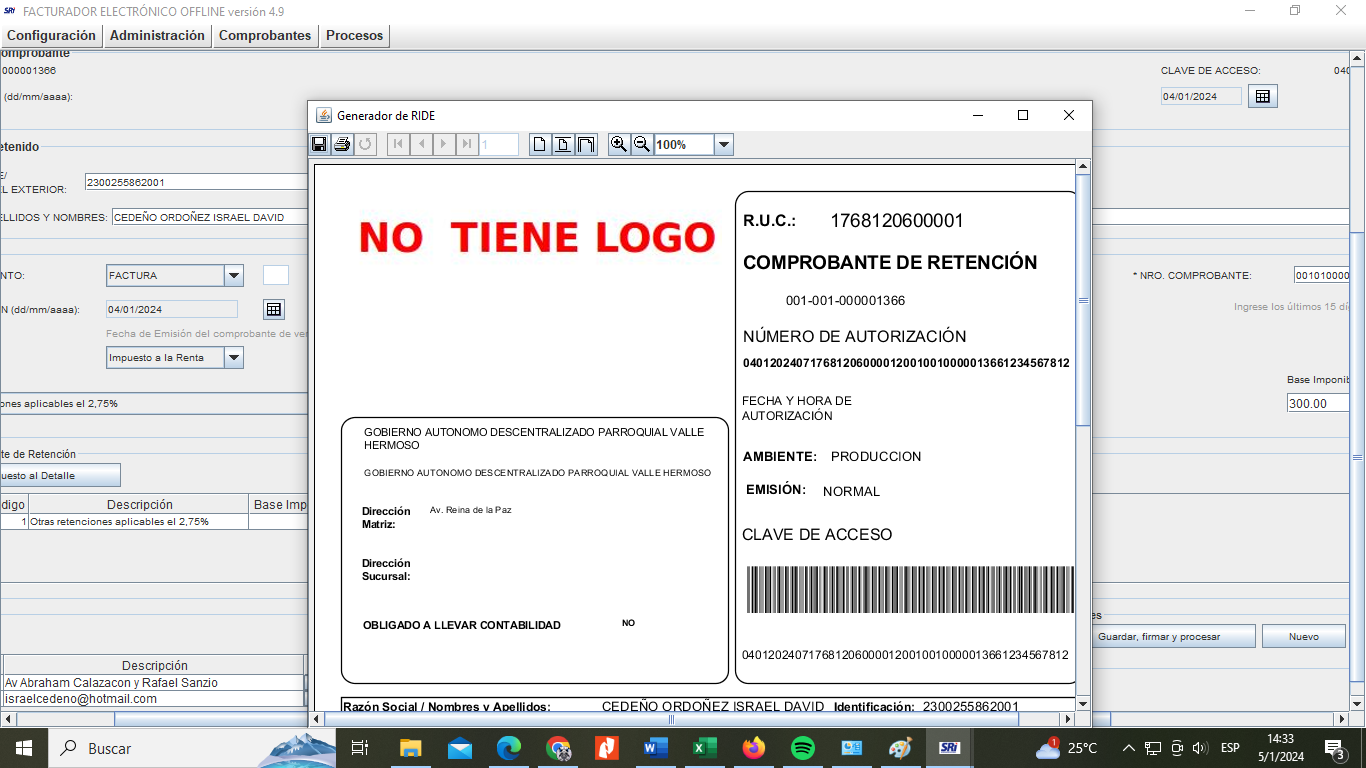The height and width of the screenshot is (768, 1366).
Task: Click the Guardar, firmar y procesar button
Action: point(1159,636)
